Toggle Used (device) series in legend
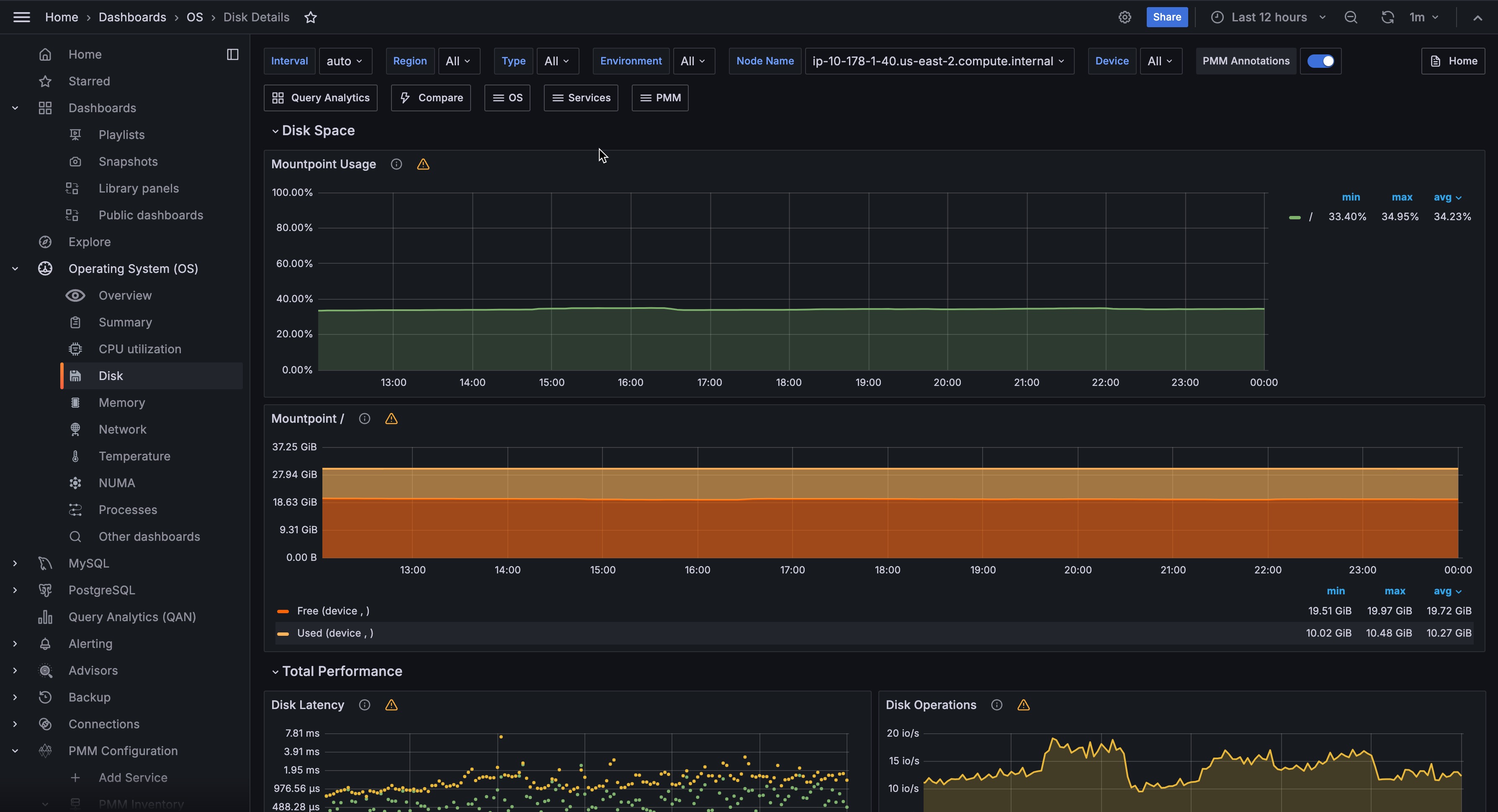This screenshot has width=1498, height=812. 335,633
